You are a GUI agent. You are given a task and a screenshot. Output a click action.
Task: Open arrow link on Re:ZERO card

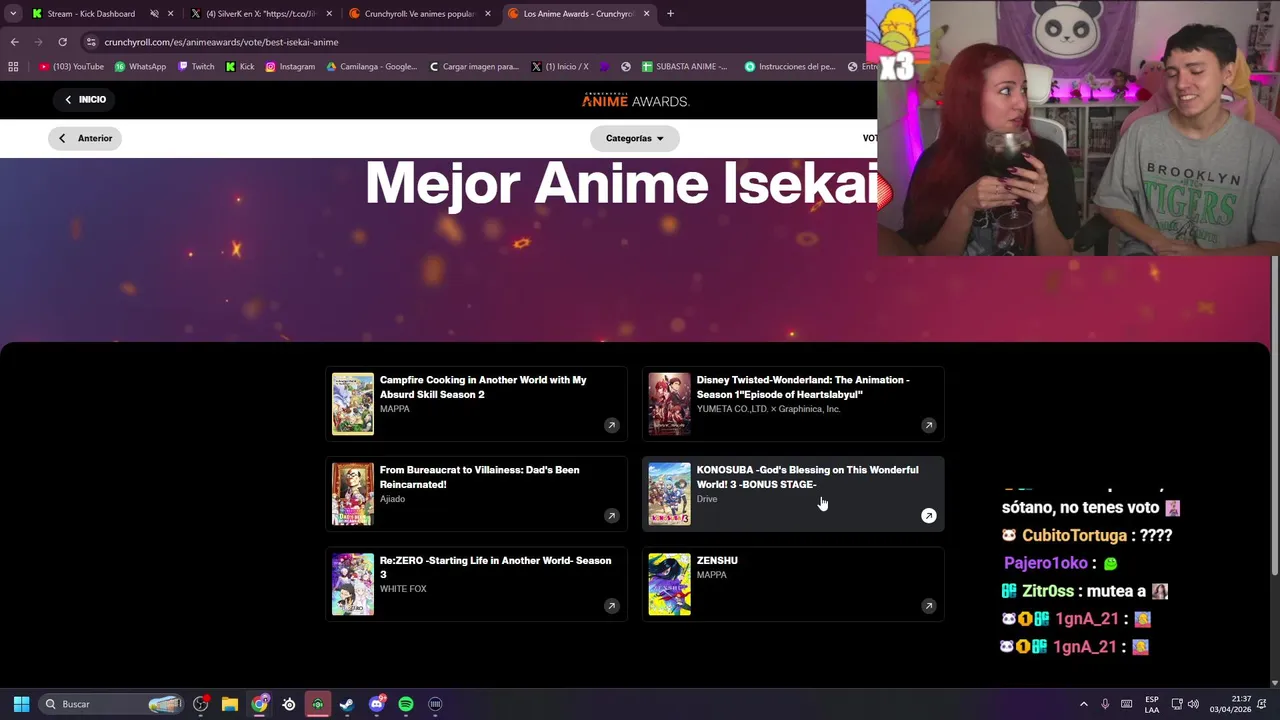[x=611, y=606]
